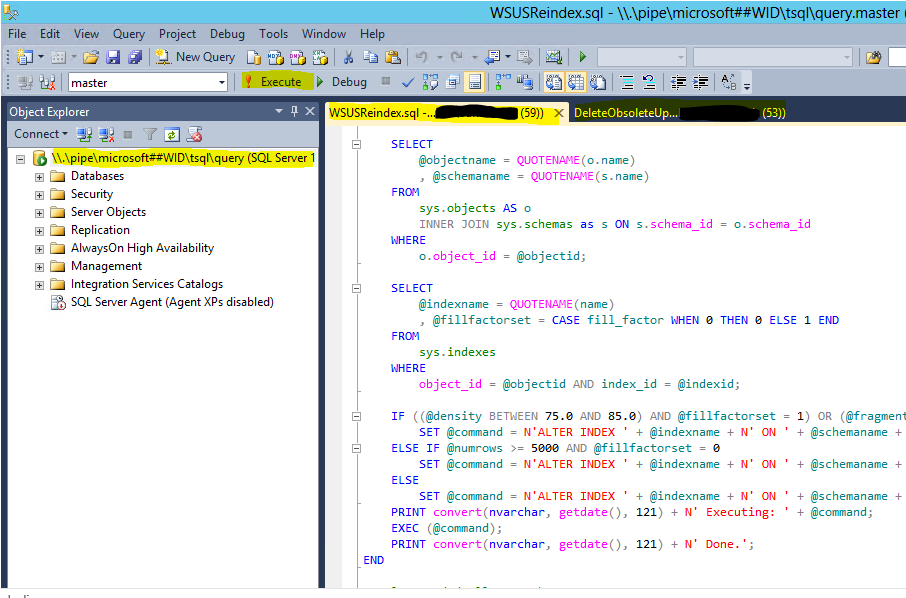The image size is (906, 598).
Task: Click the Paste clipboard icon
Action: coord(393,57)
